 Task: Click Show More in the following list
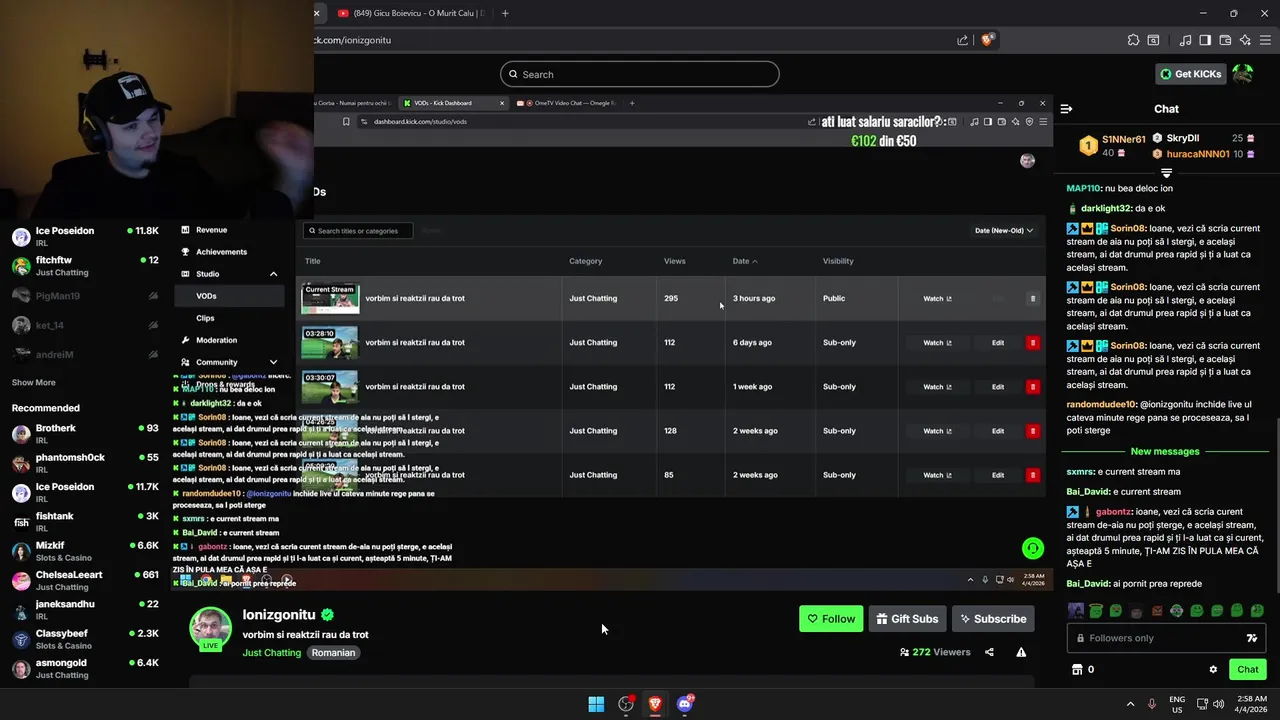[34, 382]
